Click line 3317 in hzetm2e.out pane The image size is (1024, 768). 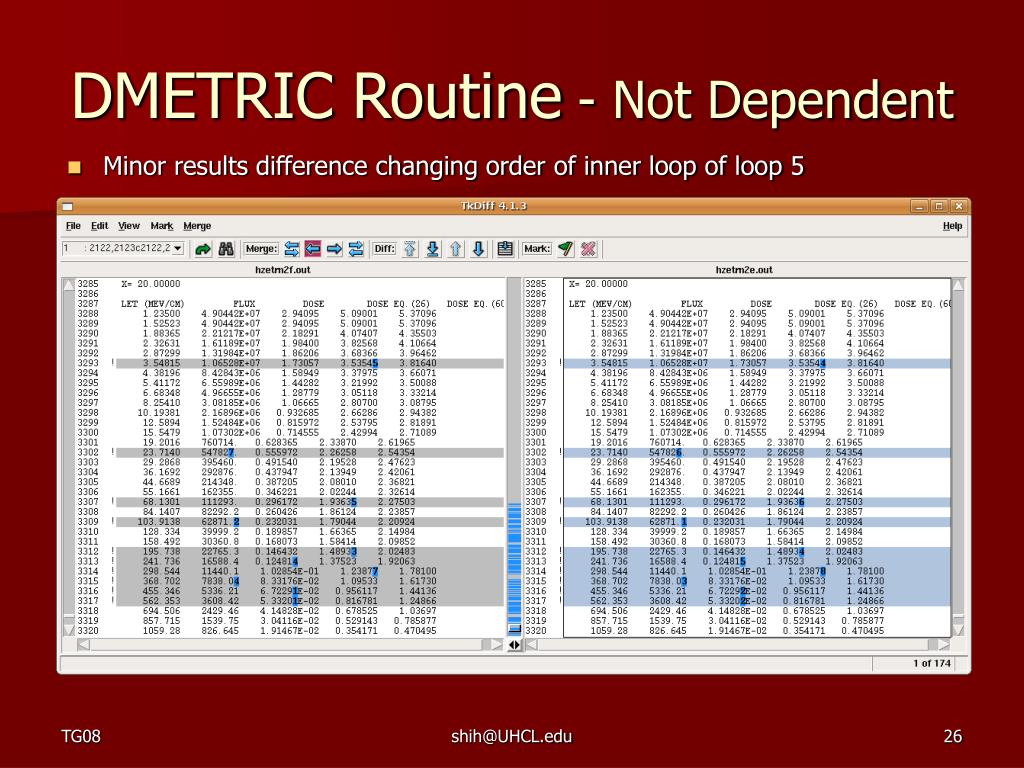pyautogui.click(x=758, y=601)
